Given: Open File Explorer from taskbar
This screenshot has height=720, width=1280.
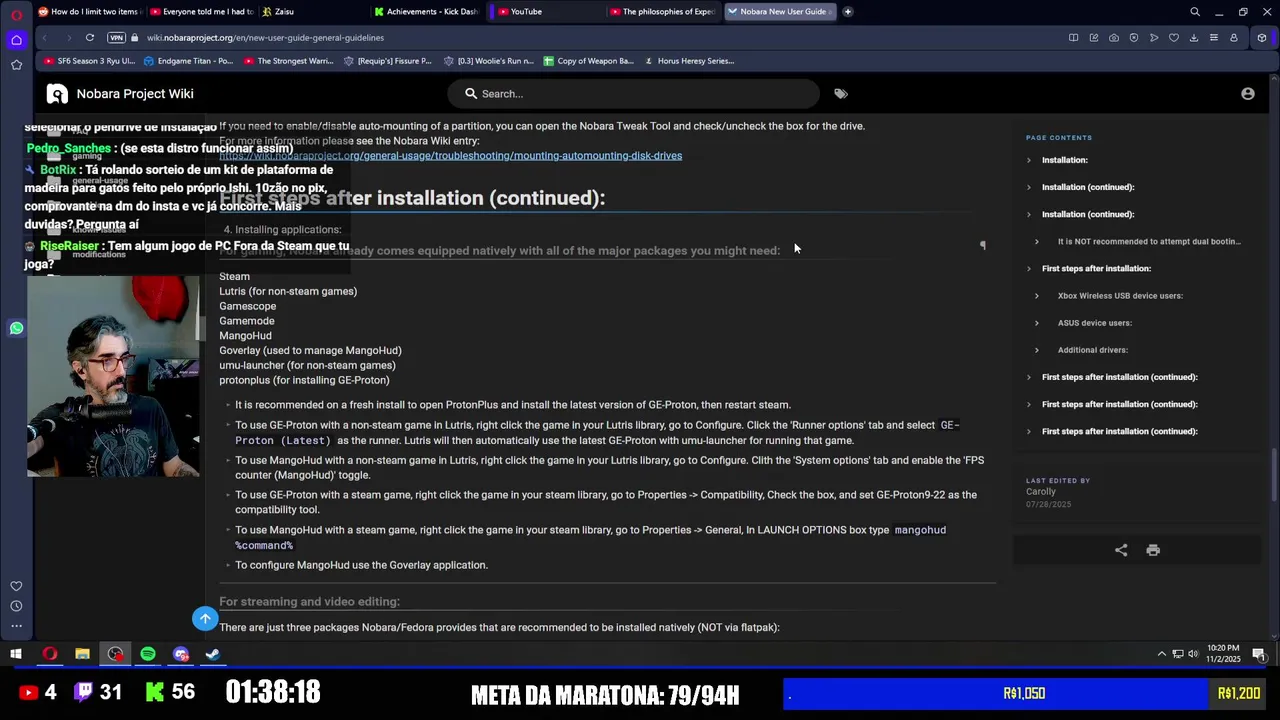Looking at the screenshot, I should [82, 654].
